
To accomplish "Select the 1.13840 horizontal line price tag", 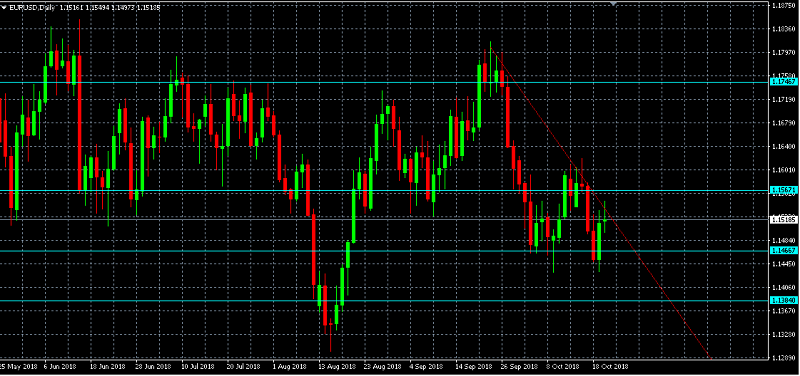I will point(784,300).
